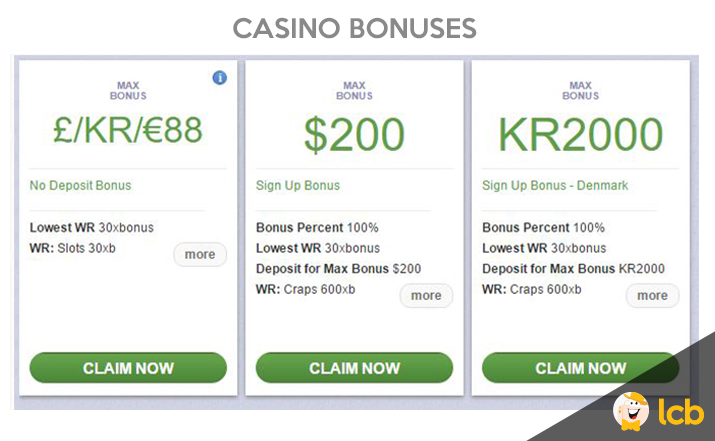Open the No Deposit Bonus link
This screenshot has height=441, width=715.
[x=80, y=186]
